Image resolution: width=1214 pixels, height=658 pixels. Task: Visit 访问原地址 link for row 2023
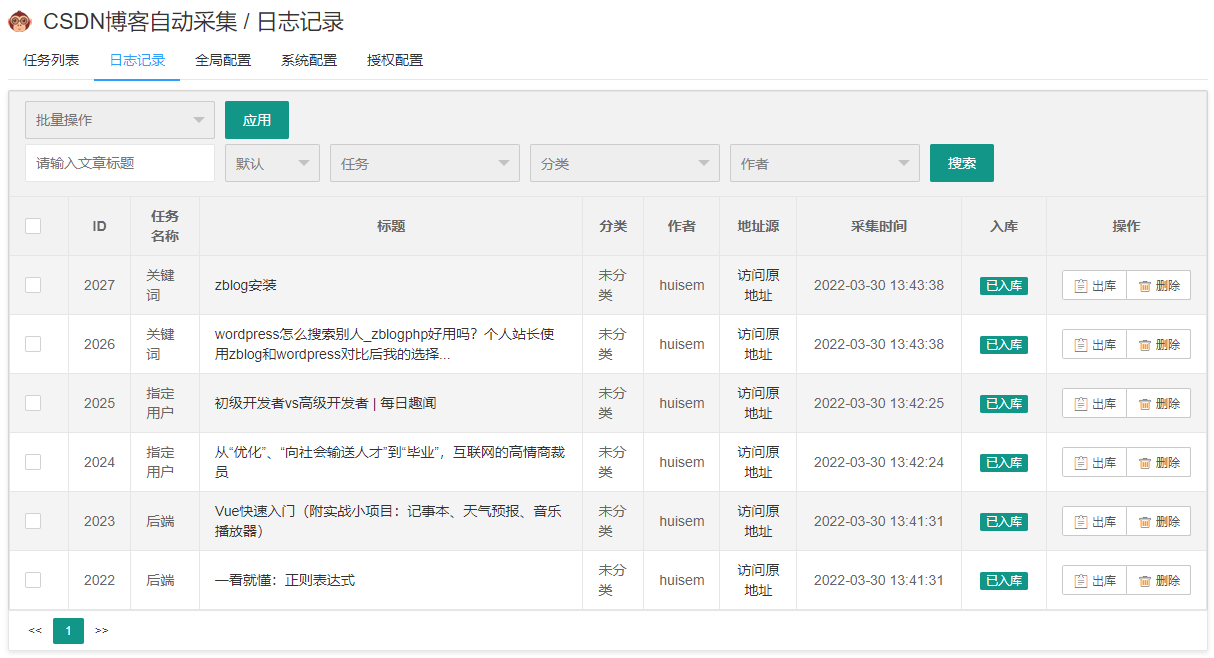(x=759, y=521)
